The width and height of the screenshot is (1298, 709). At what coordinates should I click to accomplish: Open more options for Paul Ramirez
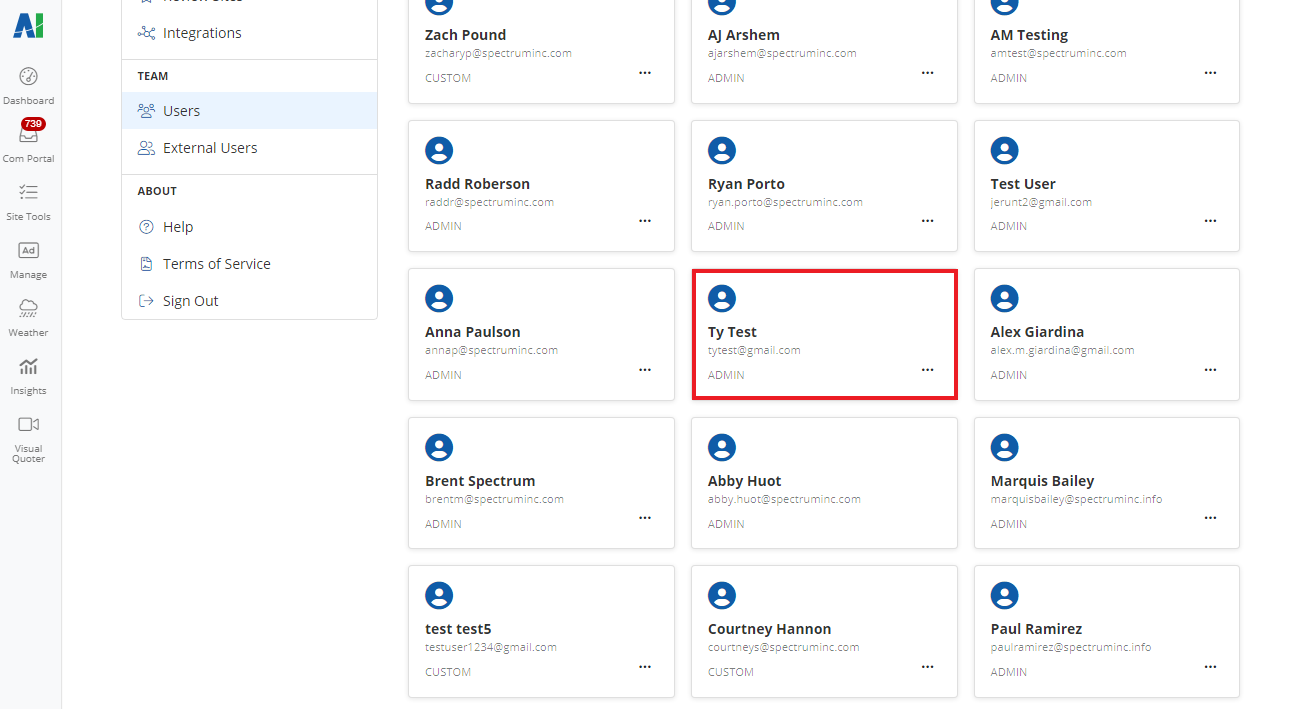[1210, 667]
